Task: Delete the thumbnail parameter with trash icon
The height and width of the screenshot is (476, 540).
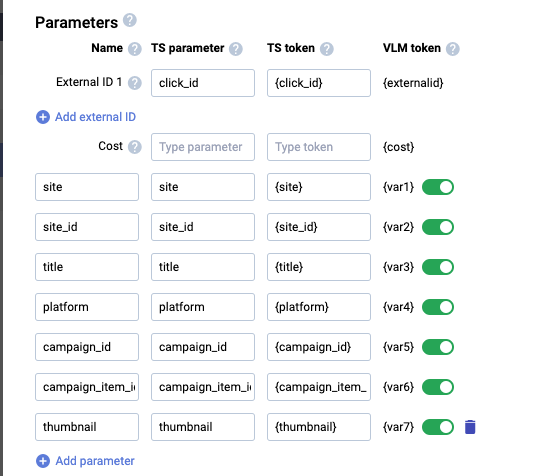Action: (x=470, y=427)
